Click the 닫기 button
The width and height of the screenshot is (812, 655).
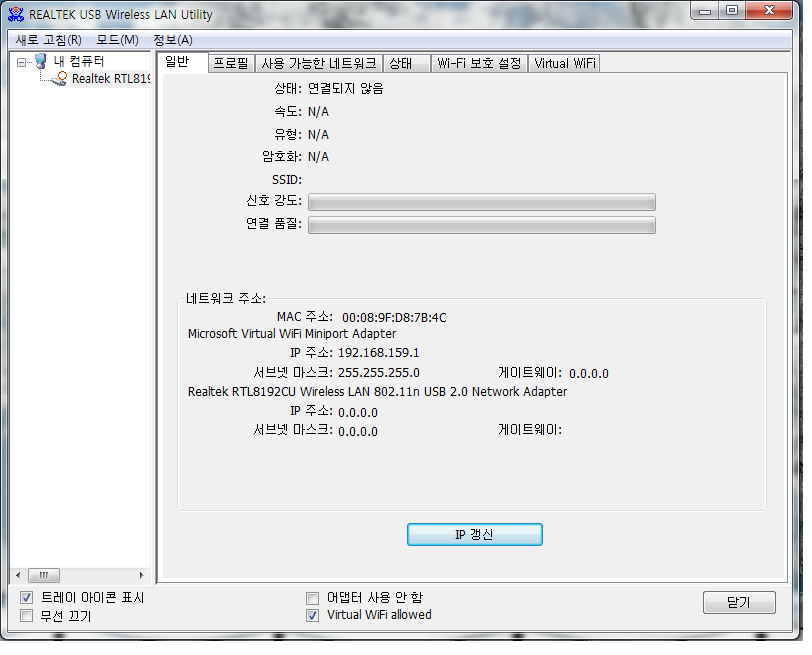(739, 602)
